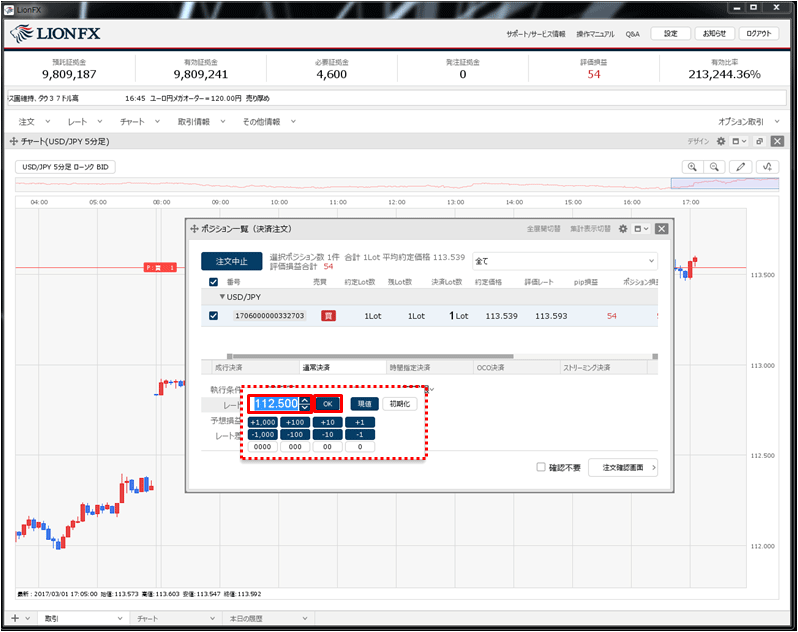
Task: Open Q&A link
Action: [x=633, y=34]
